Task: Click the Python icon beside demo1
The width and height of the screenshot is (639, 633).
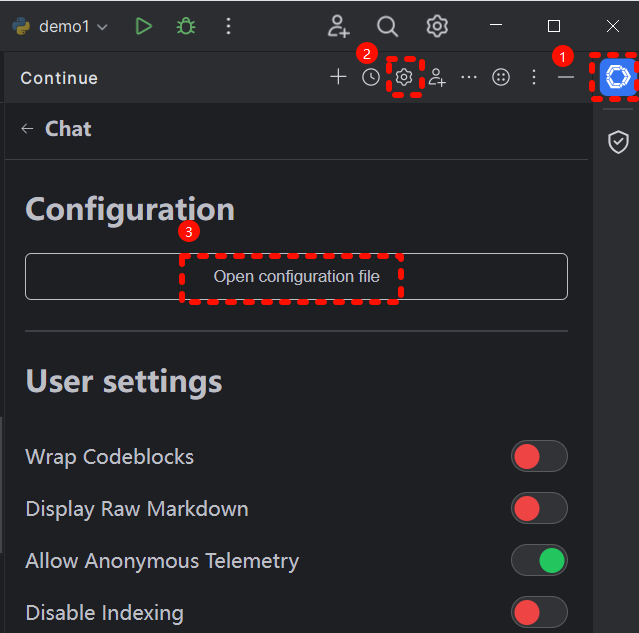Action: click(x=21, y=26)
